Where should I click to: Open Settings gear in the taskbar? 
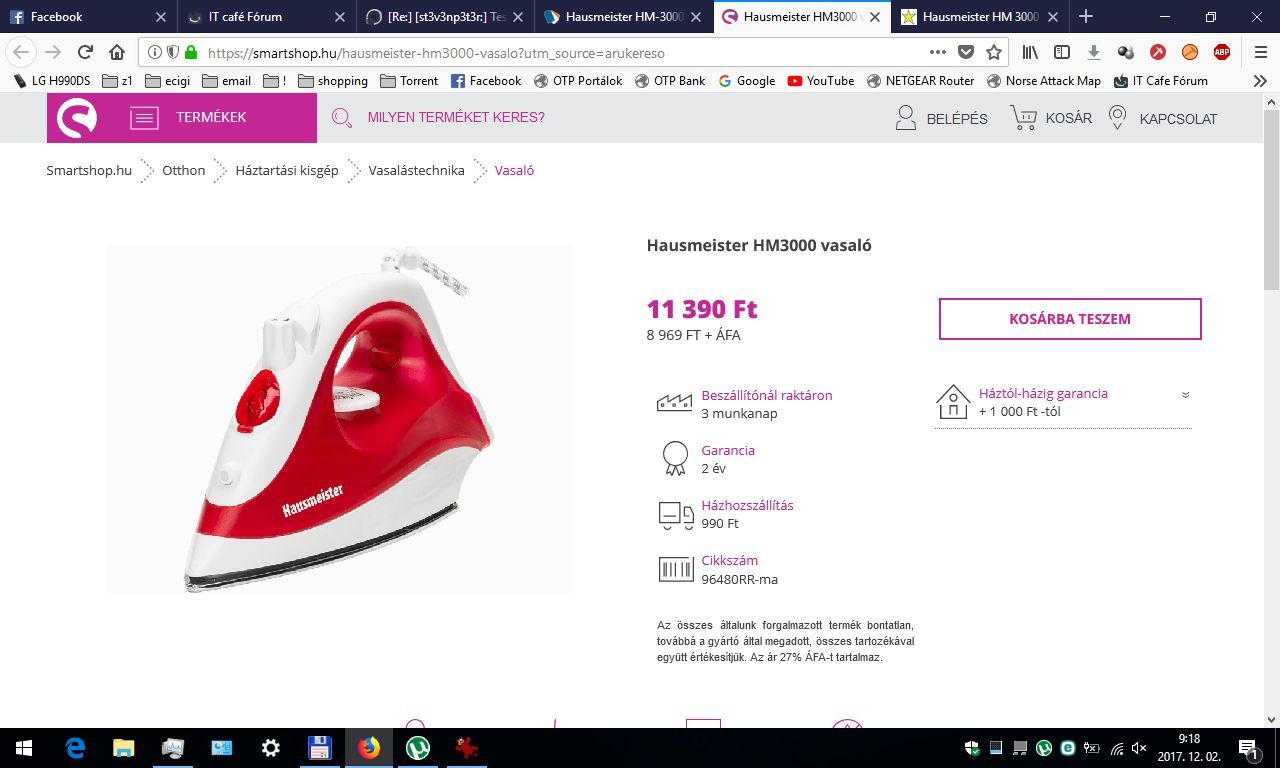point(271,748)
